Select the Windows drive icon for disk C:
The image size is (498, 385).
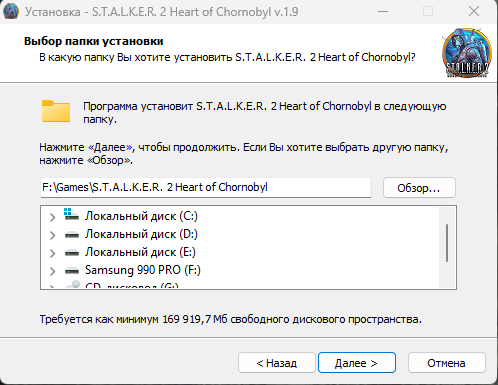[x=71, y=215]
